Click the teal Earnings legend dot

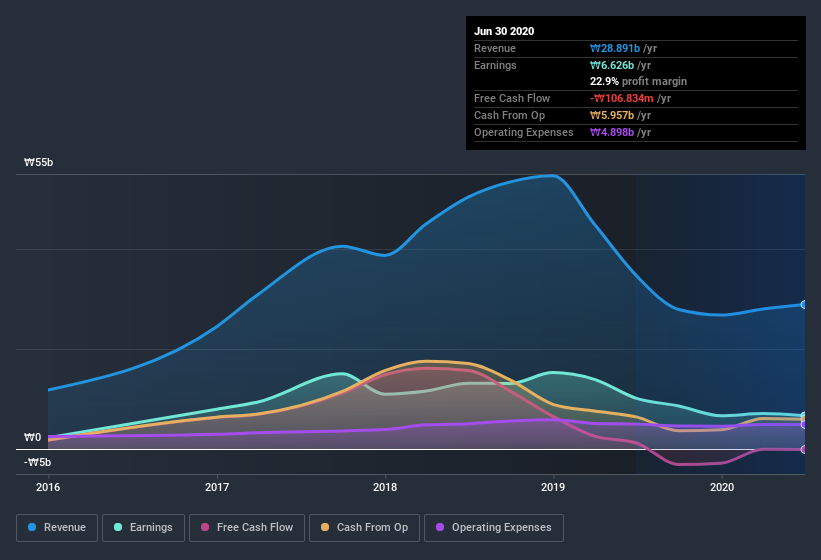tap(118, 527)
